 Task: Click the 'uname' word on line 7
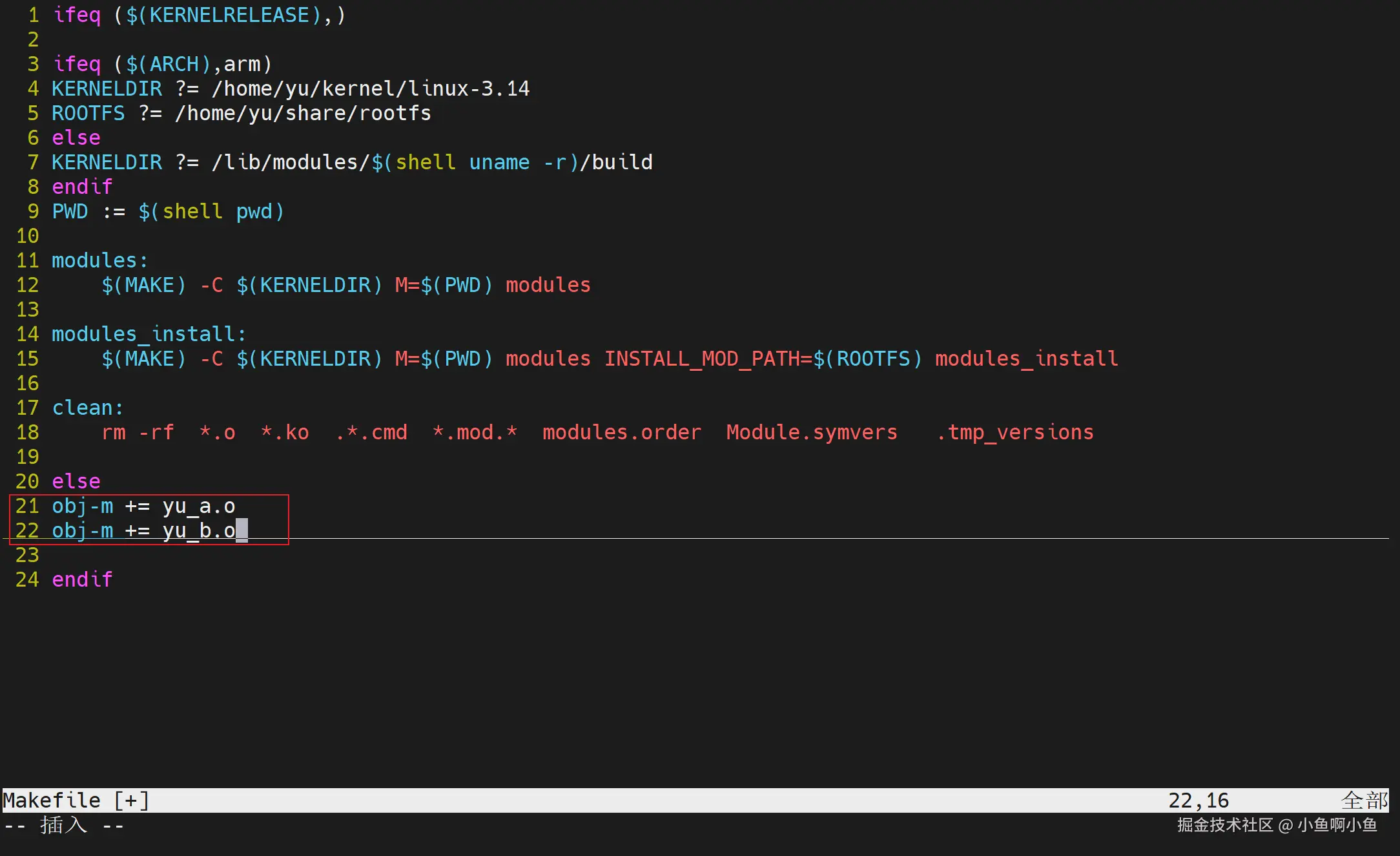pos(499,162)
